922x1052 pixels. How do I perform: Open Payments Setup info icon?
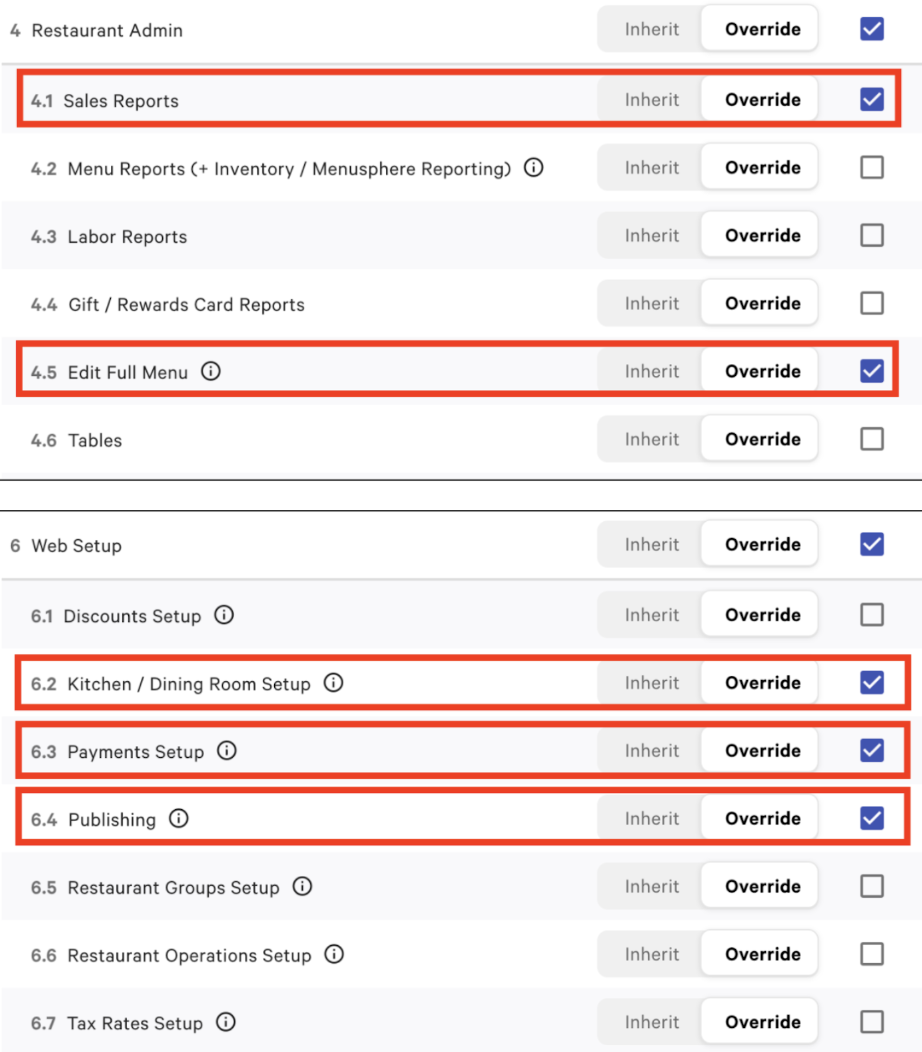point(227,751)
